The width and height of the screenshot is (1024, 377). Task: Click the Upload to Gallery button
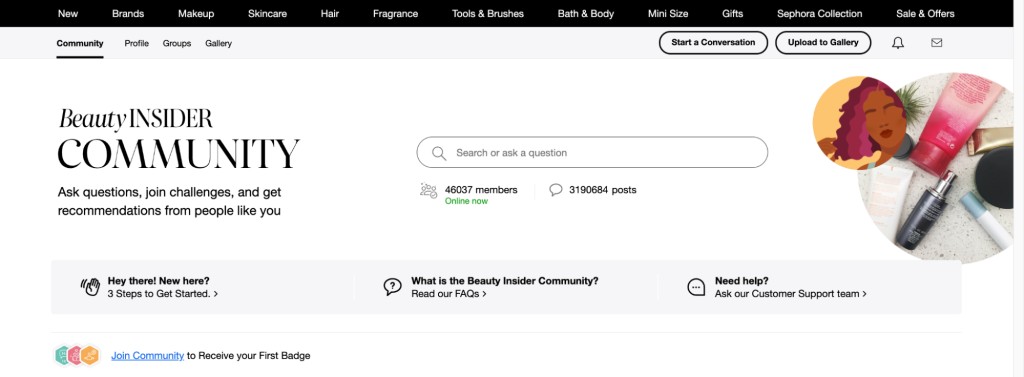[x=823, y=42]
